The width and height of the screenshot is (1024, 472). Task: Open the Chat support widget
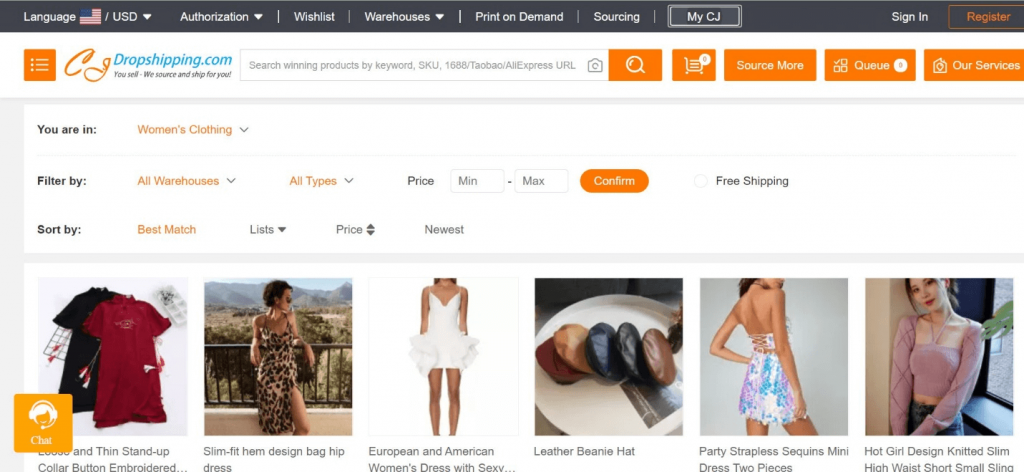pyautogui.click(x=43, y=423)
